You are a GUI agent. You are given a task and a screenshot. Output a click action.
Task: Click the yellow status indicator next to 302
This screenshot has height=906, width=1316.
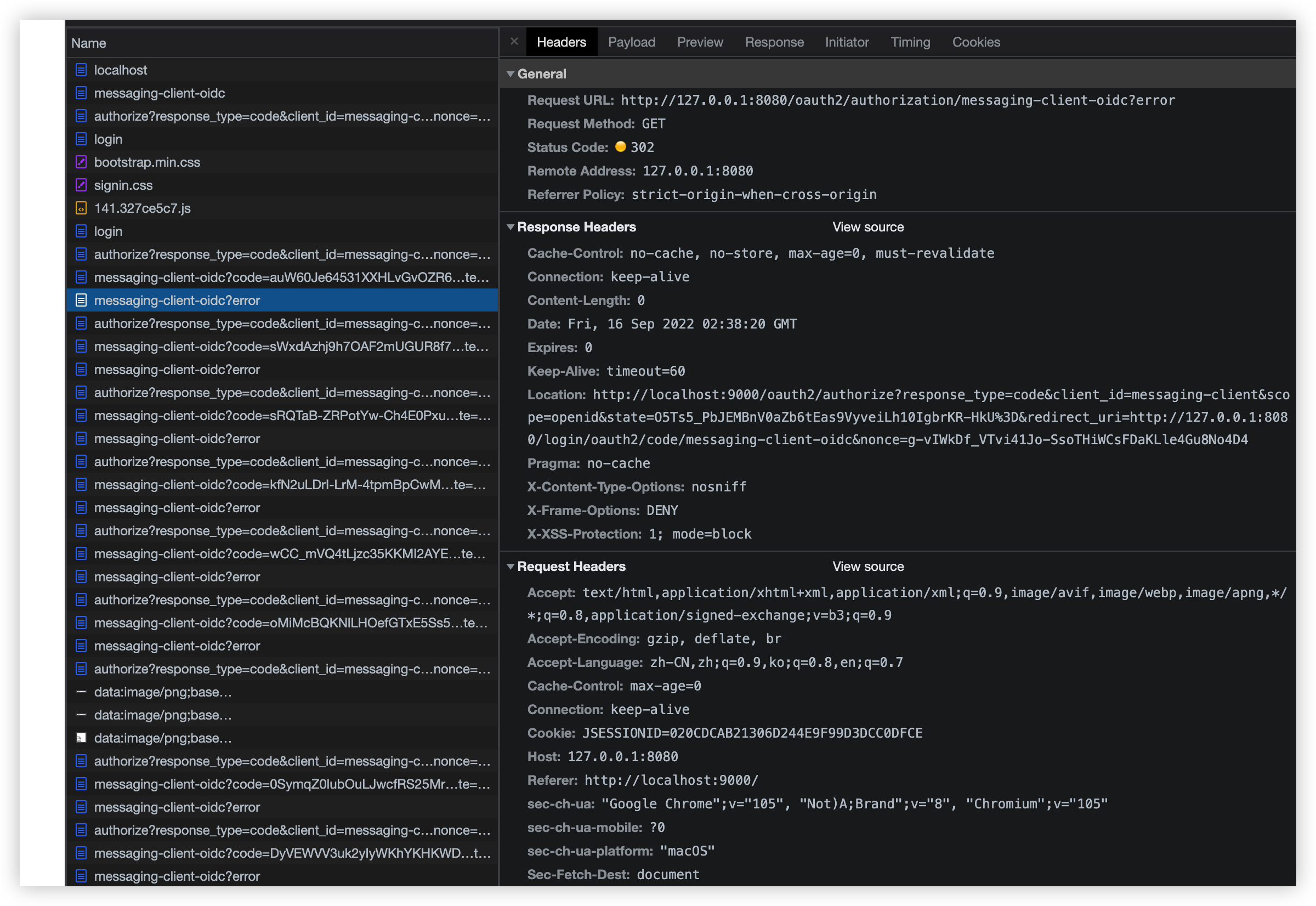pos(621,147)
